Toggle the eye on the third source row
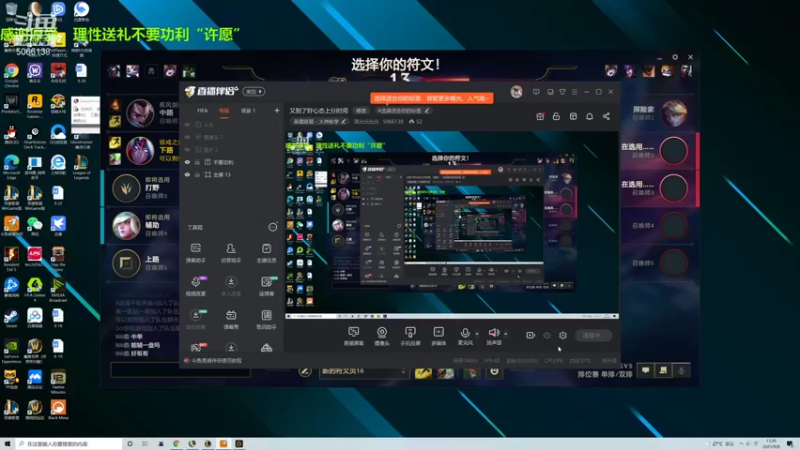The width and height of the screenshot is (800, 450). point(187,149)
